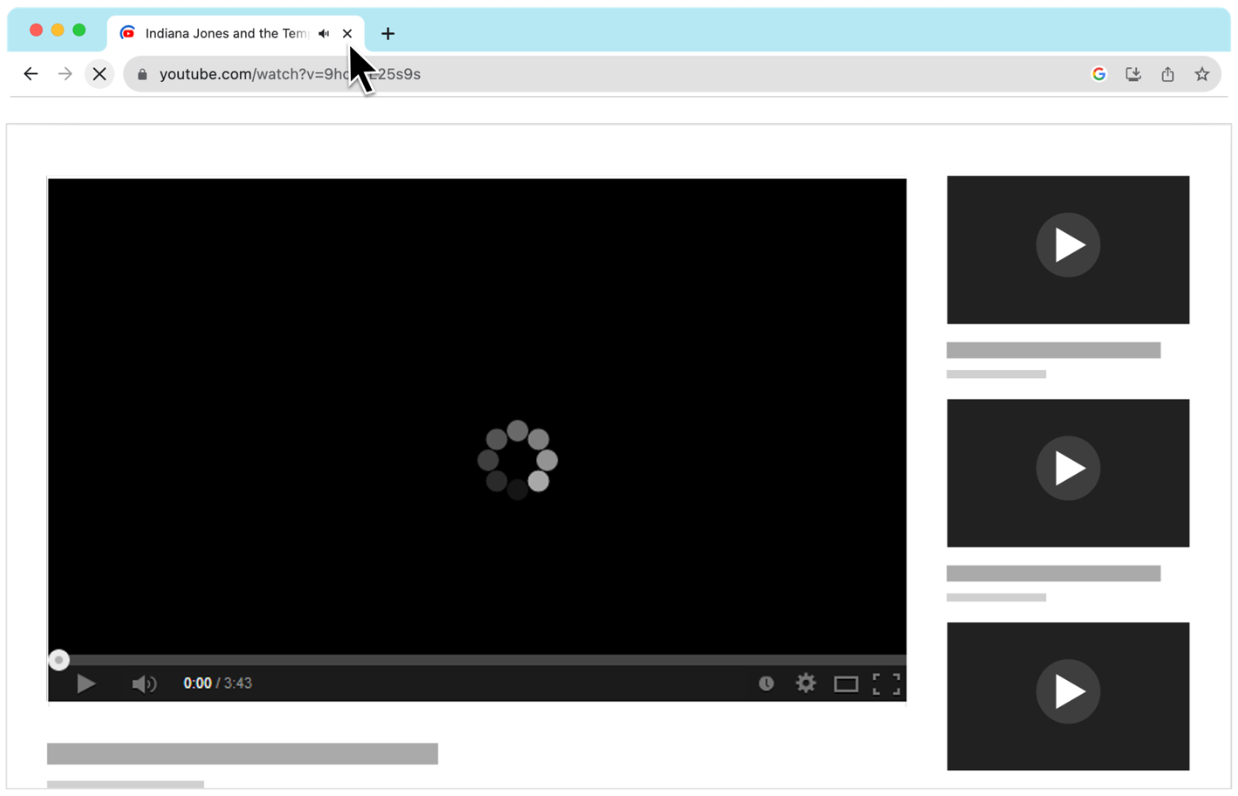Select the Indiana Jones tab title
This screenshot has width=1238, height=796.
tap(226, 33)
